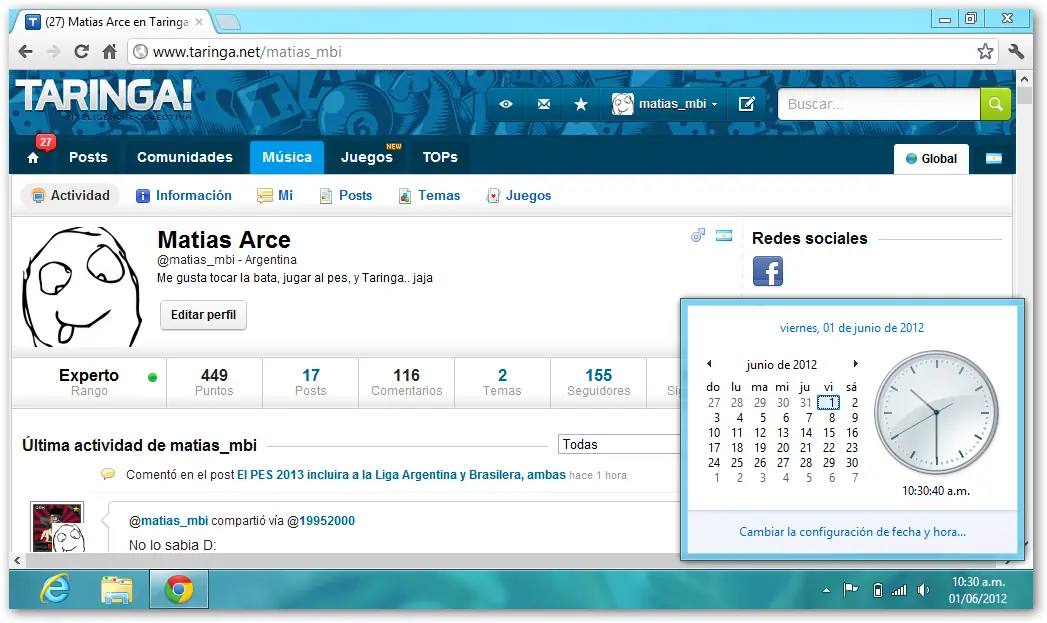Open the Música navigation tab

click(287, 158)
